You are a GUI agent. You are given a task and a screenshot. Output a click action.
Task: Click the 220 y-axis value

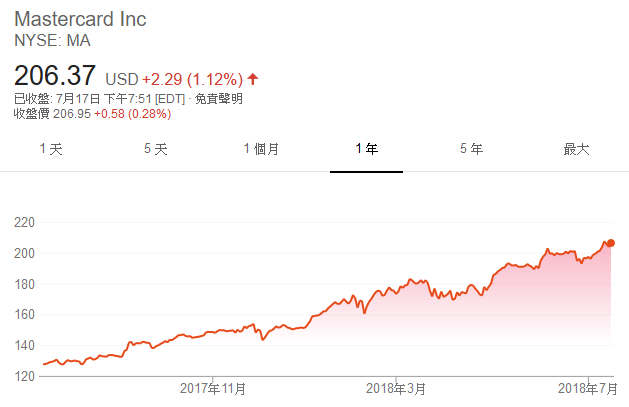pyautogui.click(x=24, y=223)
